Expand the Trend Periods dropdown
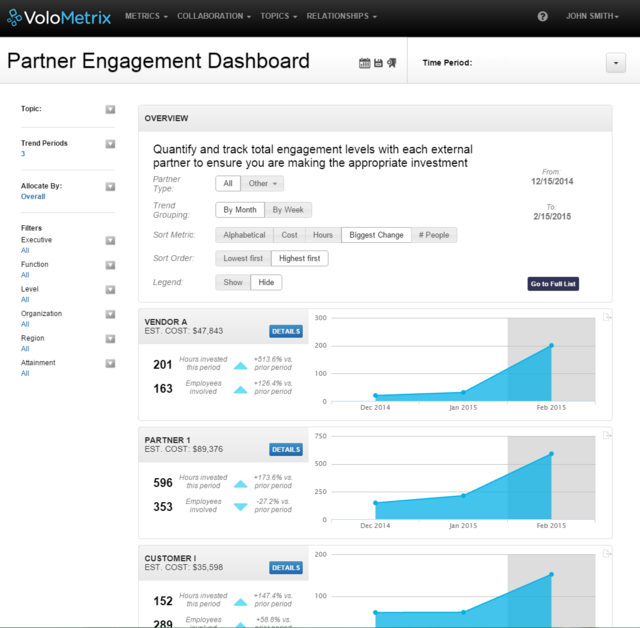Screen dimensions: 640x628 (x=110, y=144)
